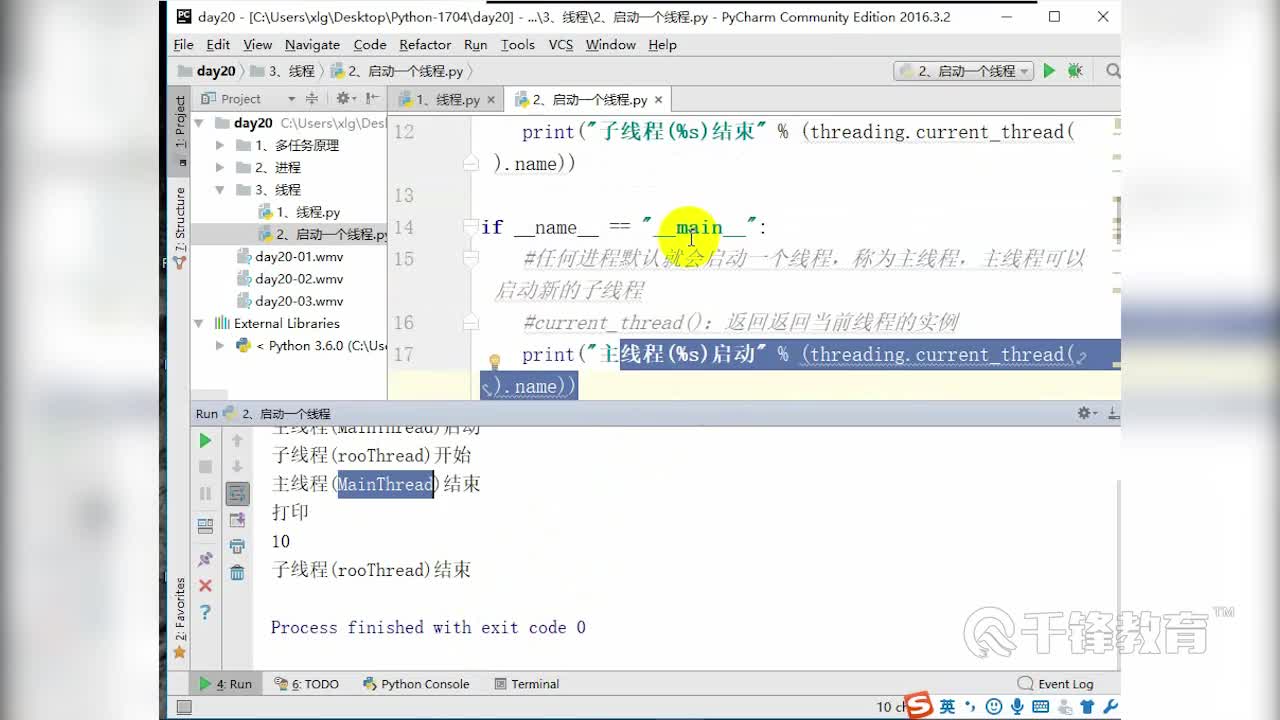The height and width of the screenshot is (720, 1280).
Task: Toggle the 英 language indicator in system tray
Action: [946, 706]
